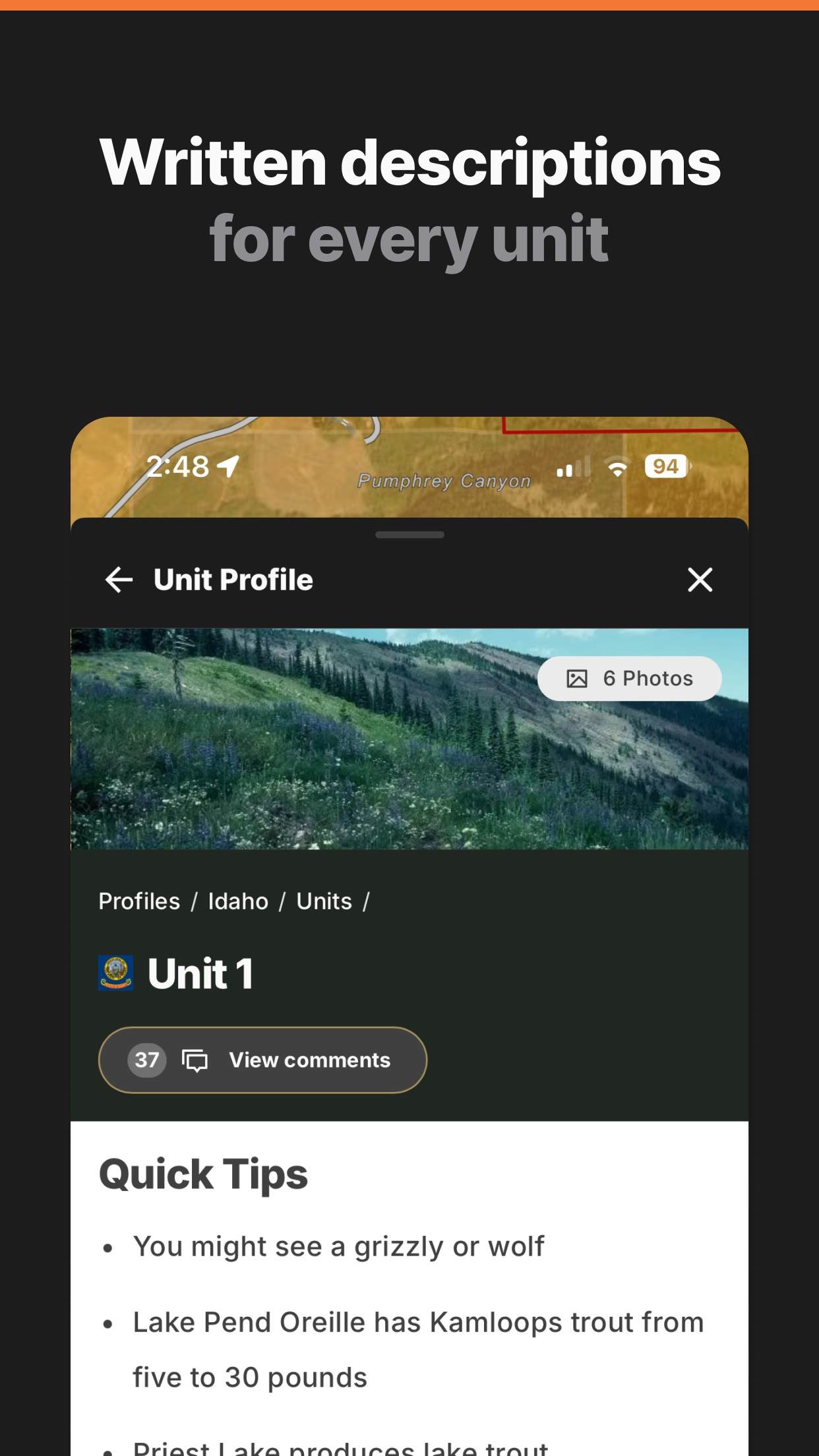Select the Idaho breadcrumb link
Image resolution: width=819 pixels, height=1456 pixels.
pos(238,901)
